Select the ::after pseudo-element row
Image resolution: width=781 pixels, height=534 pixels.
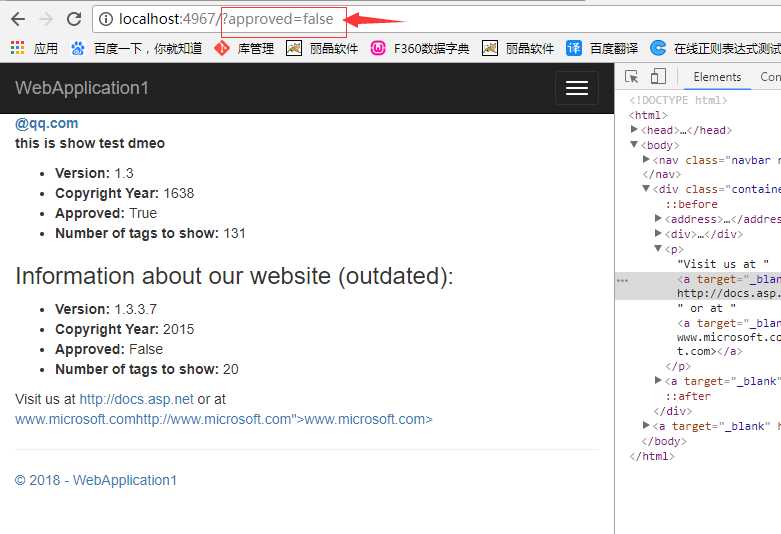click(688, 397)
